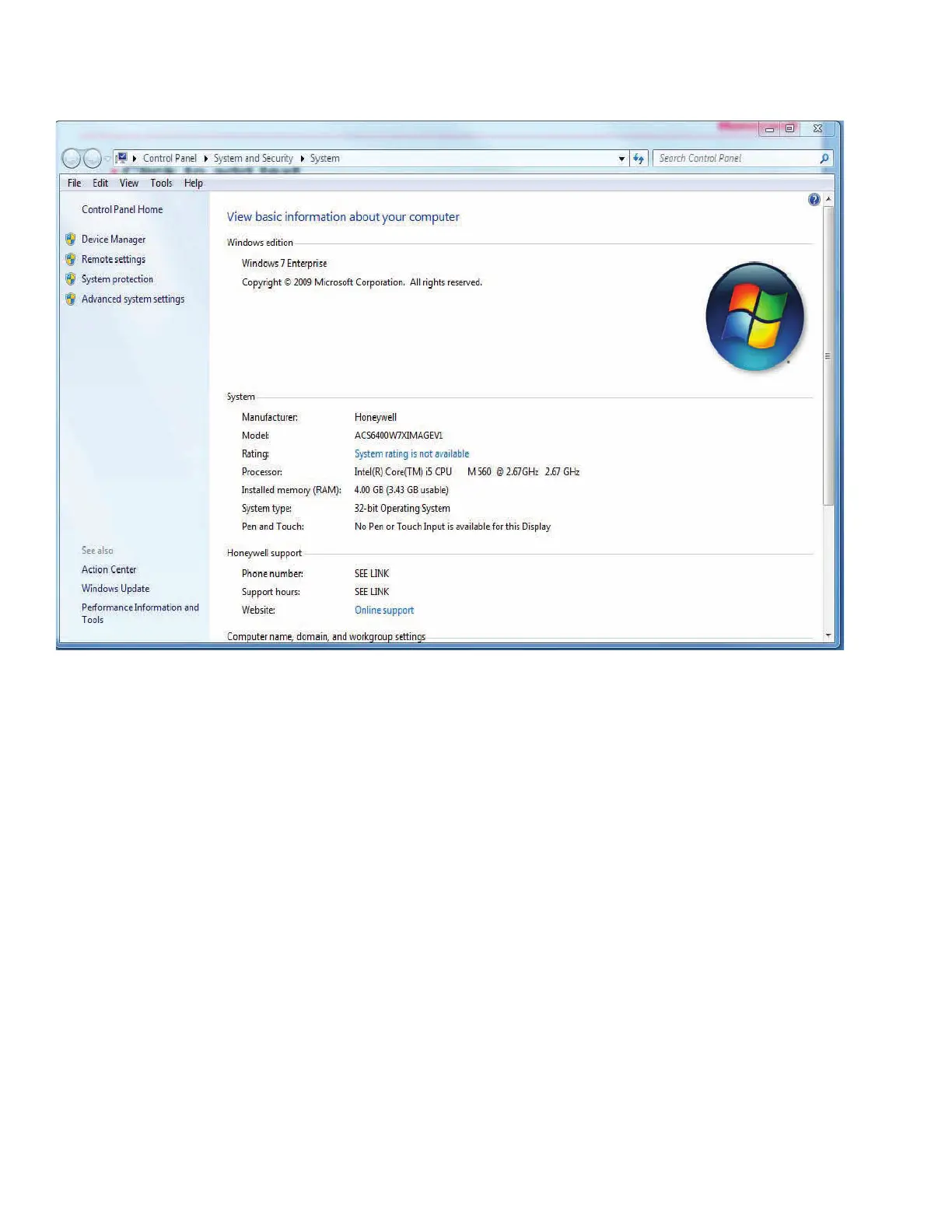Open Device Manager link
Viewport: 952px width, 1232px height.
114,240
